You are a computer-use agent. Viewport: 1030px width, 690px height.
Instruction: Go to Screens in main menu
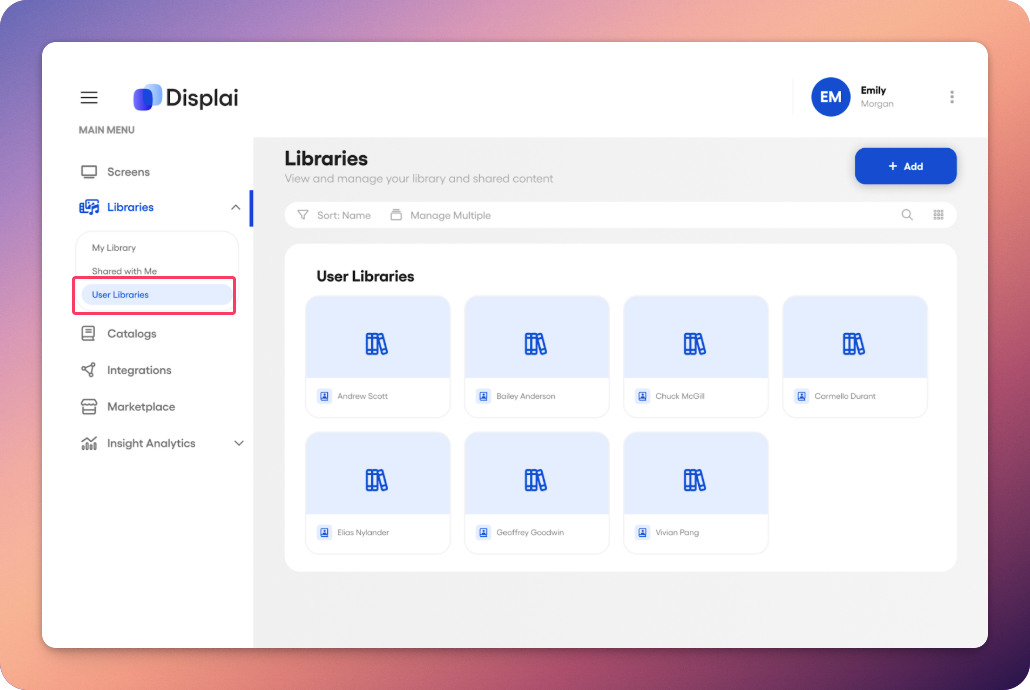click(x=129, y=172)
